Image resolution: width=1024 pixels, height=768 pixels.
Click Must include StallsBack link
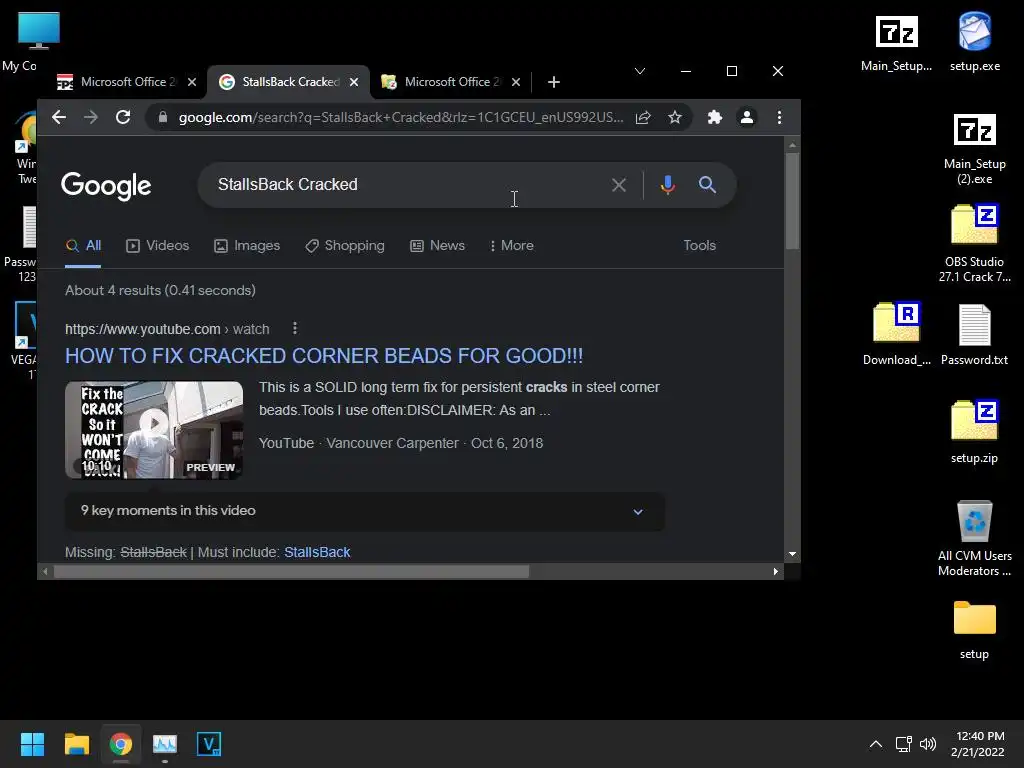[x=317, y=552]
